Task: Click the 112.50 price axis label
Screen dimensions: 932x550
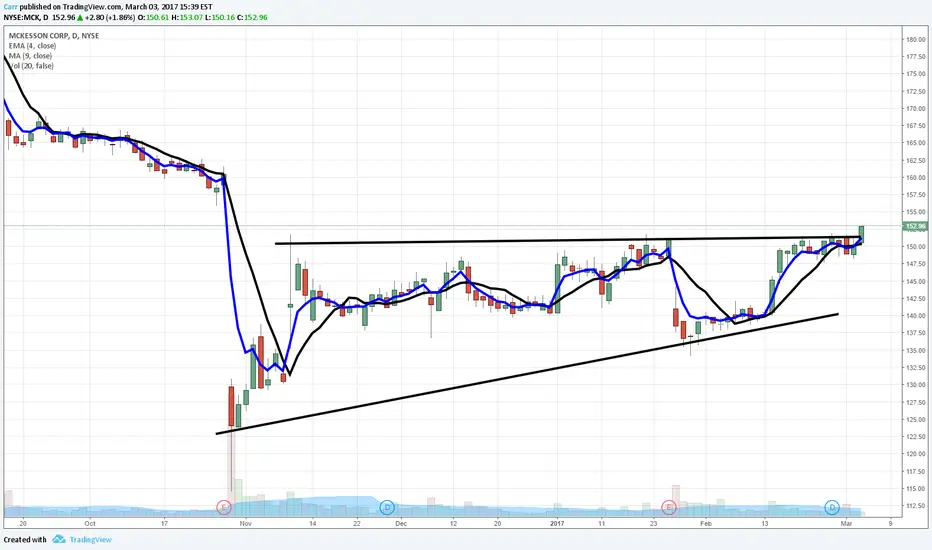Action: click(x=915, y=506)
